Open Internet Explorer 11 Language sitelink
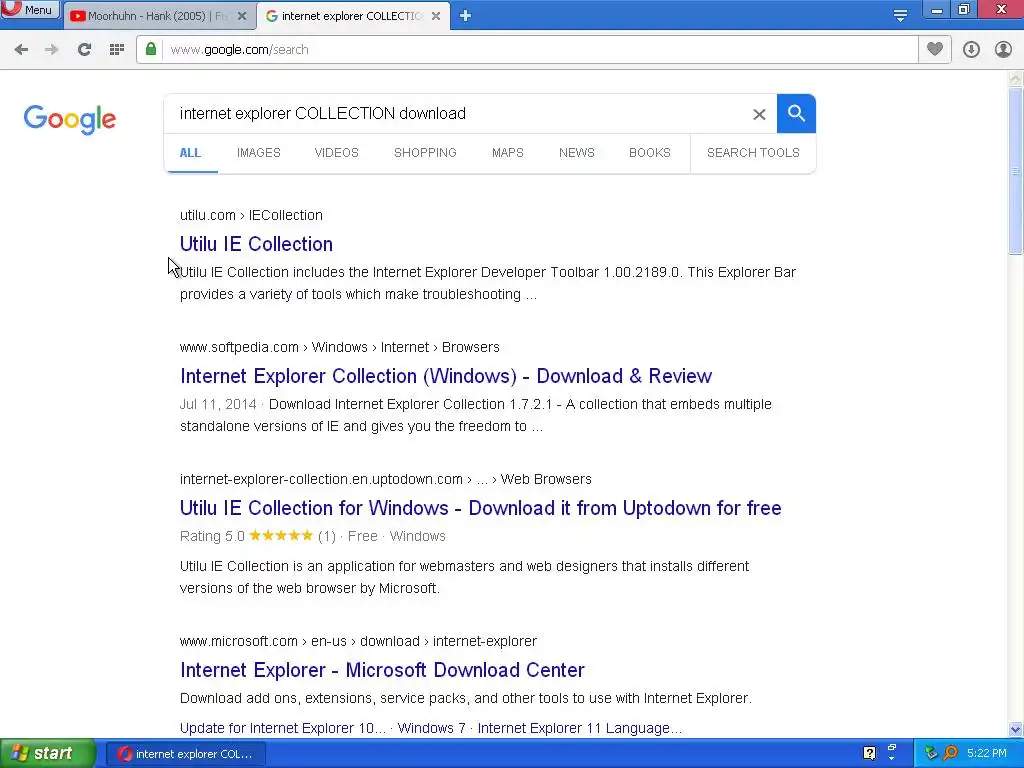 (x=580, y=728)
